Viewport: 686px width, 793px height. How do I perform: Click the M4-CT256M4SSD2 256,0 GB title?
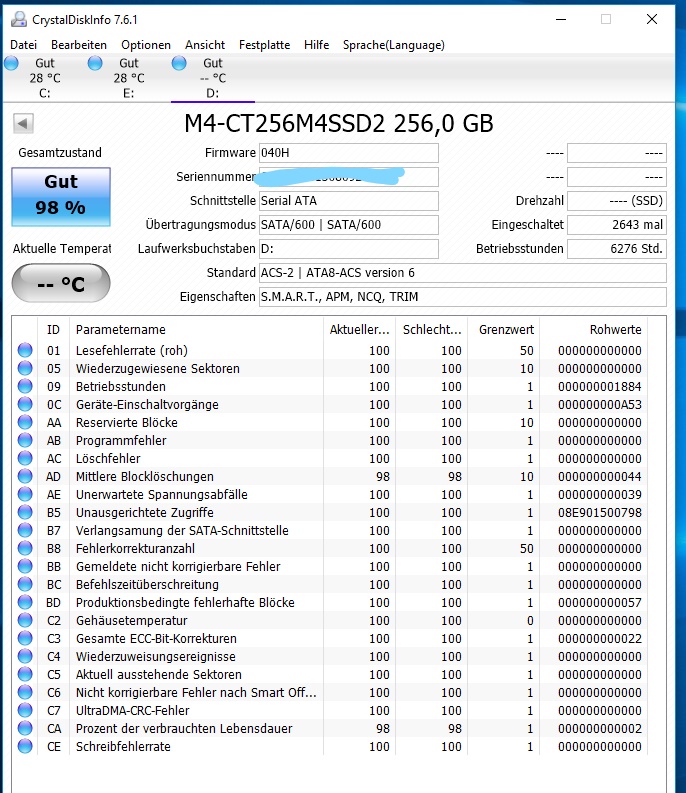coord(338,123)
